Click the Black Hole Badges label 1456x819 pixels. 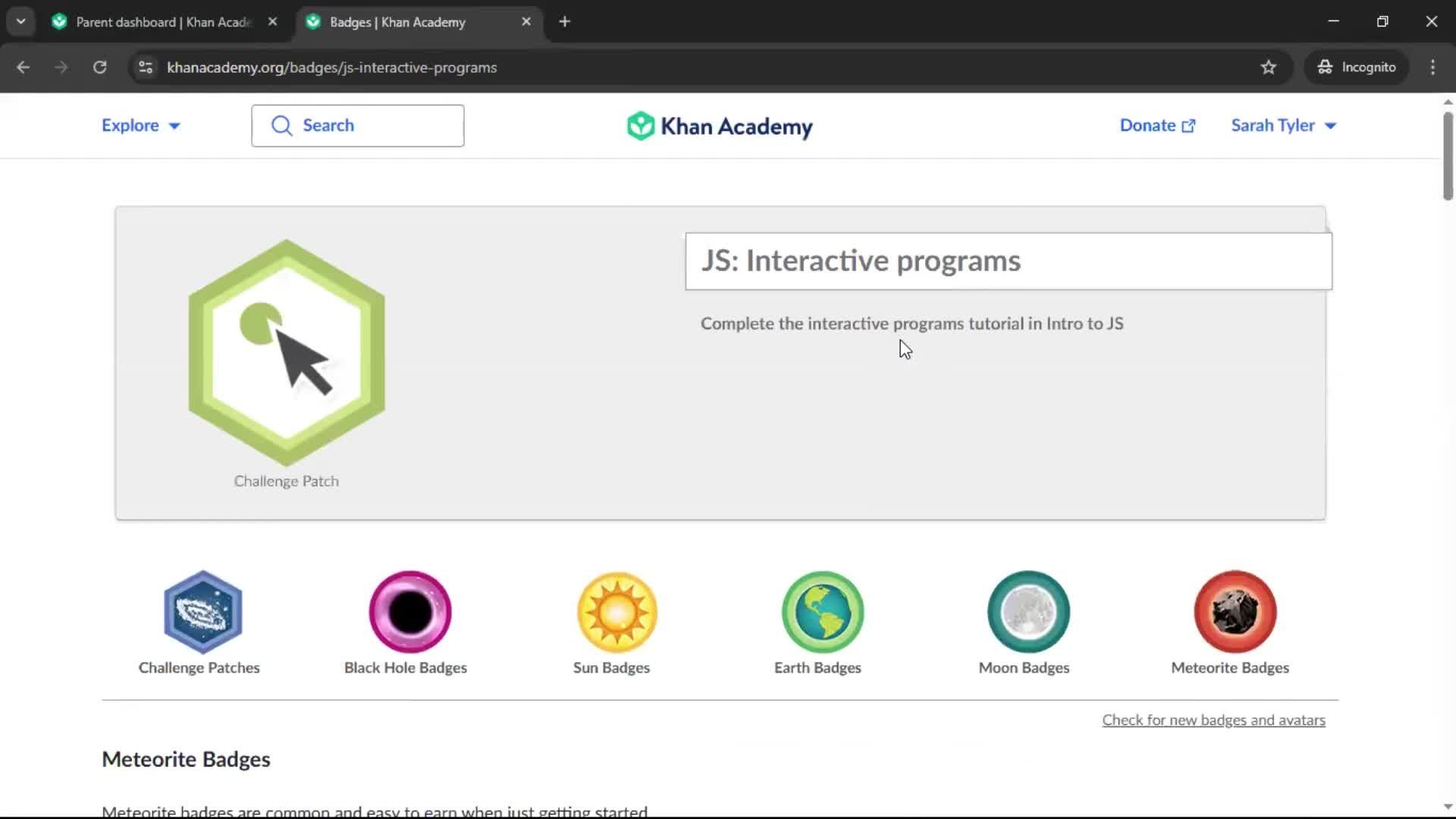point(406,668)
